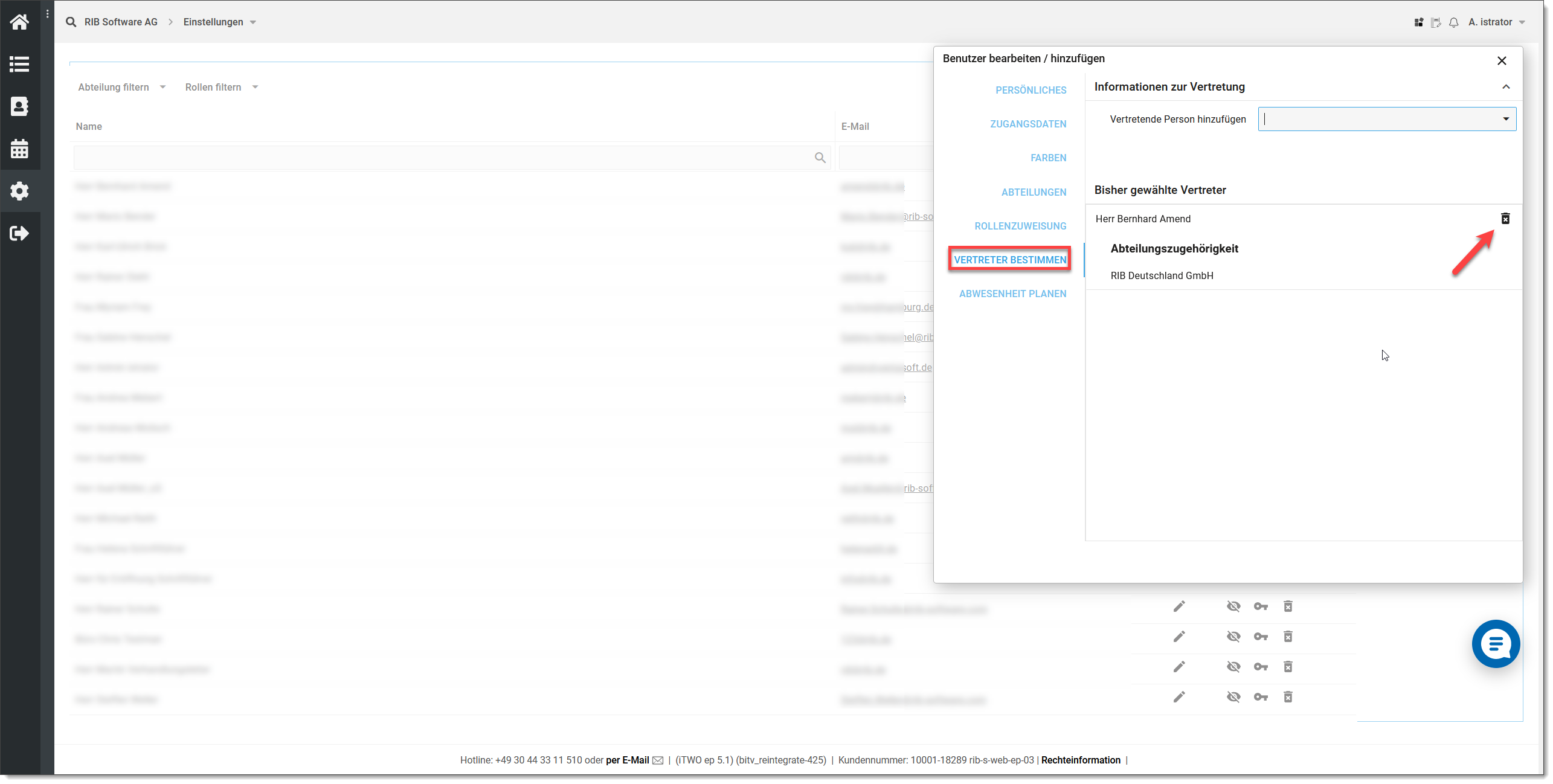This screenshot has width=1553, height=784.
Task: Click the magnifier in the Name filter field
Action: (820, 158)
